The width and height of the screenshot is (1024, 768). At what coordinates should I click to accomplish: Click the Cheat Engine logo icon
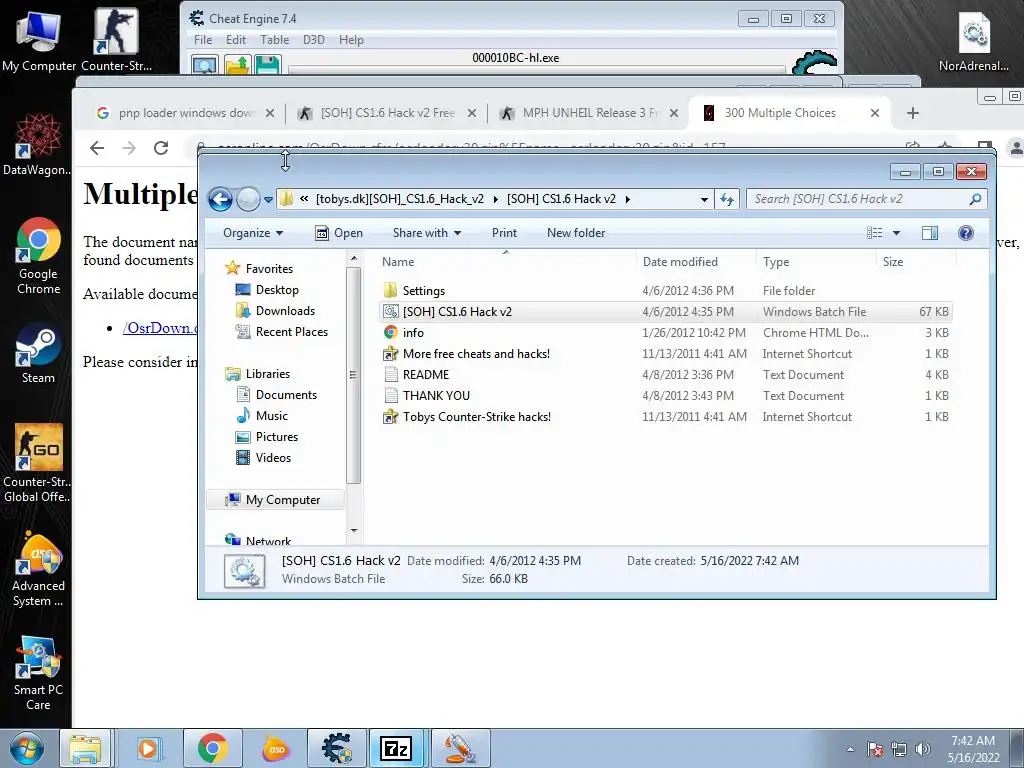[x=814, y=63]
